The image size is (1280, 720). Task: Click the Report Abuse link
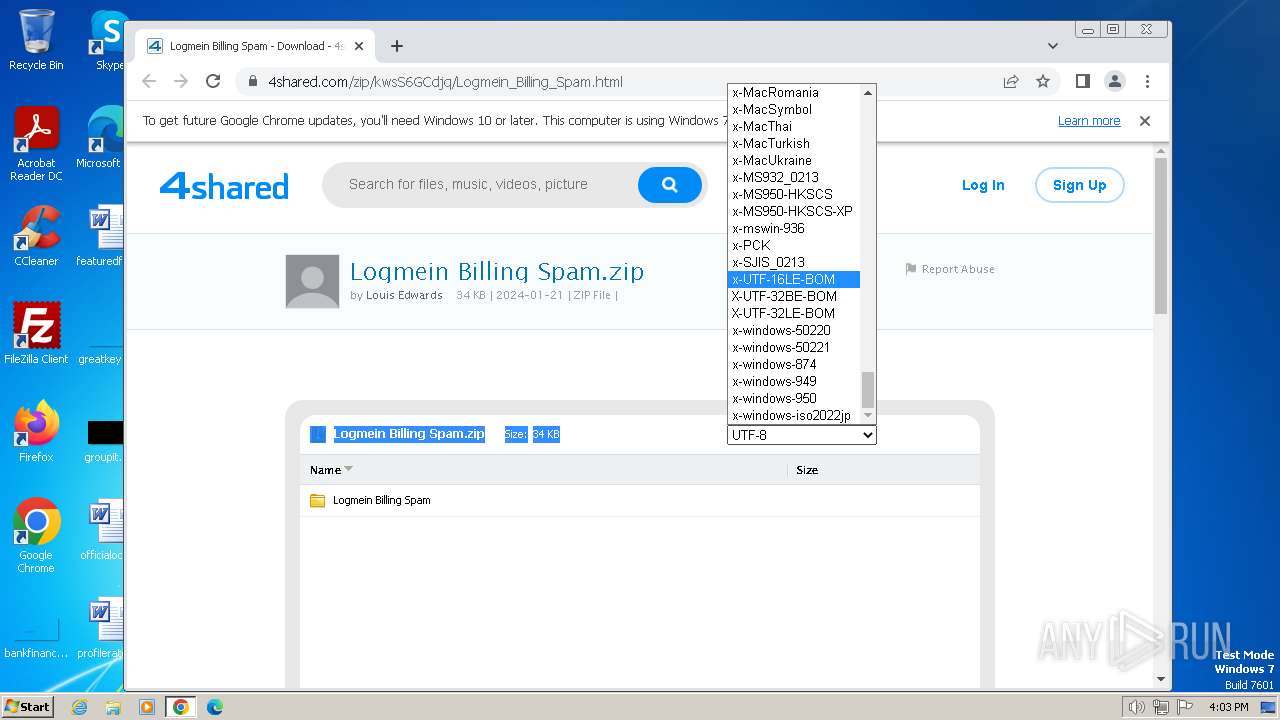tap(958, 269)
